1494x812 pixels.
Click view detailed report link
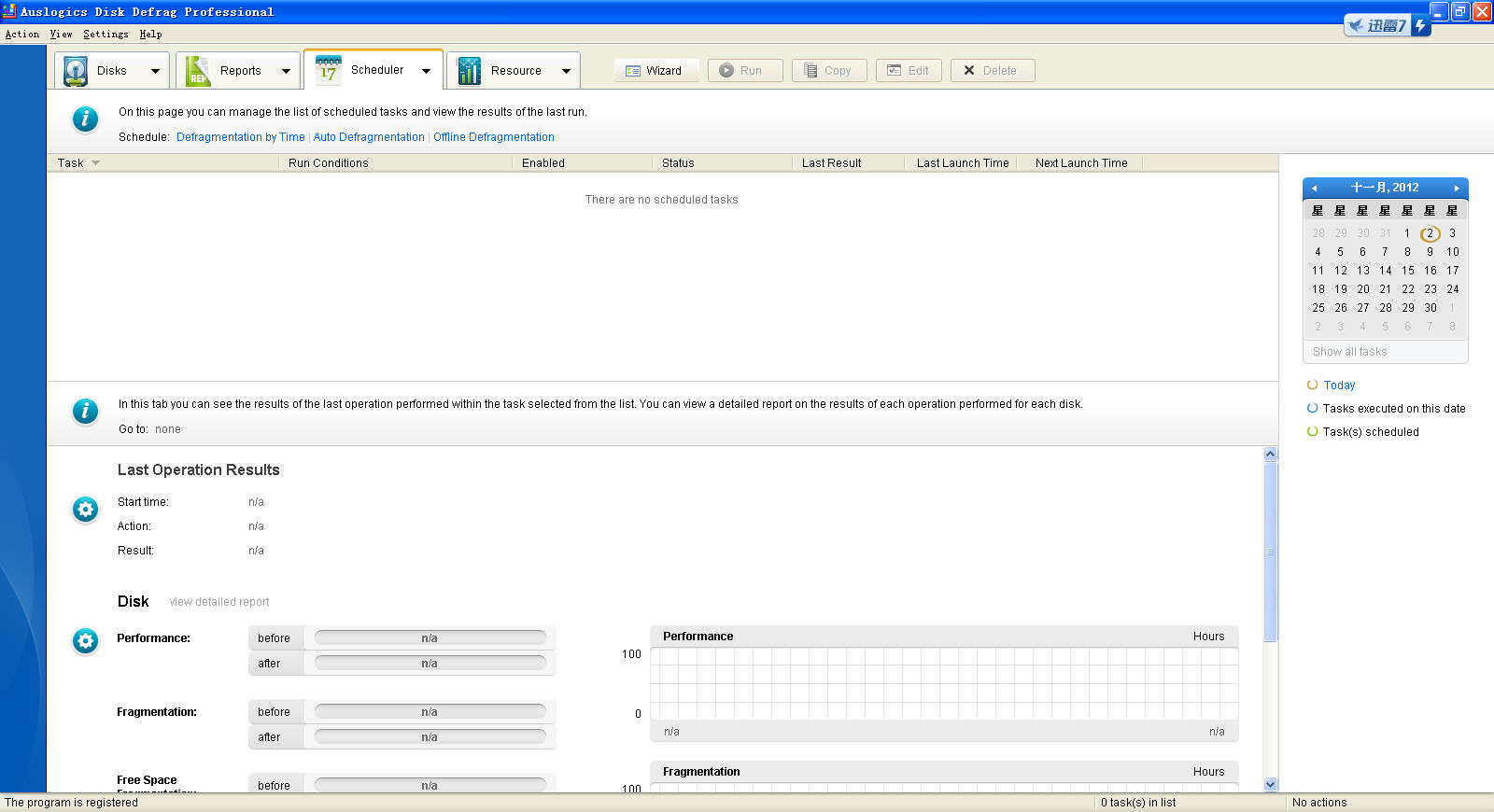pyautogui.click(x=219, y=602)
